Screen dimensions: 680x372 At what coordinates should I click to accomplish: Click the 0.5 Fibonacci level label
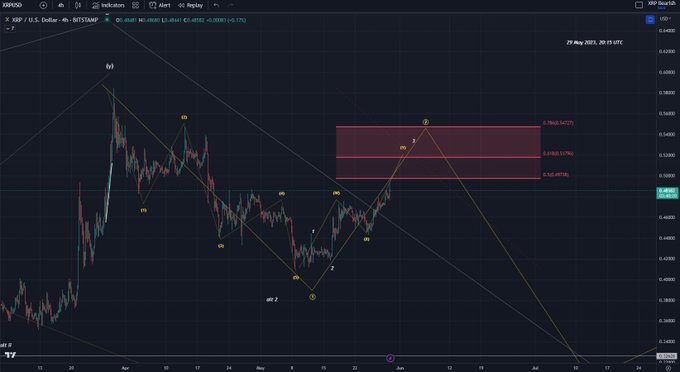(x=556, y=175)
